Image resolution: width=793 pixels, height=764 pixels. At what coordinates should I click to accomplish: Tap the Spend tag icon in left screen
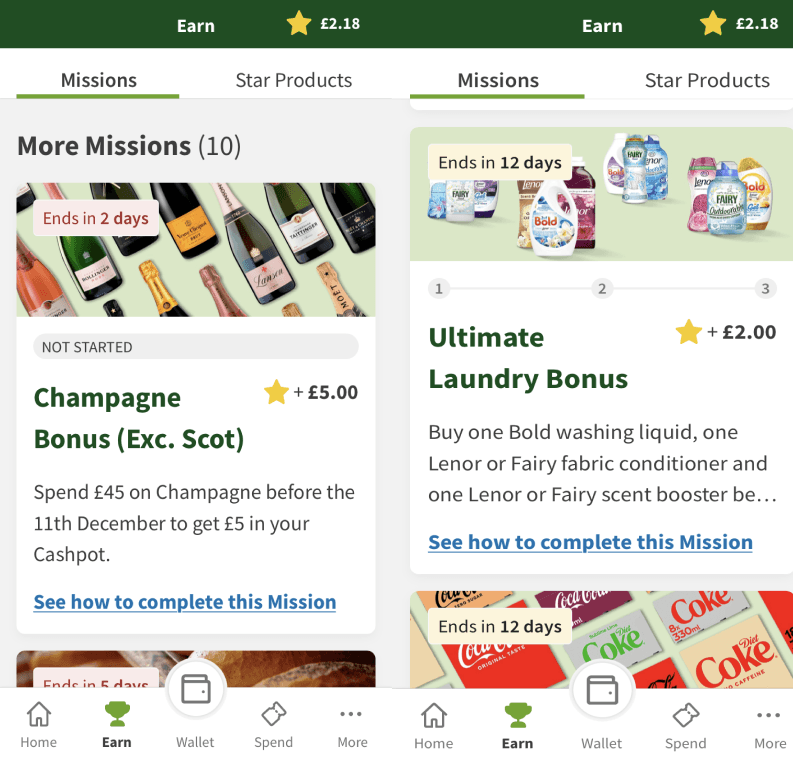[274, 714]
